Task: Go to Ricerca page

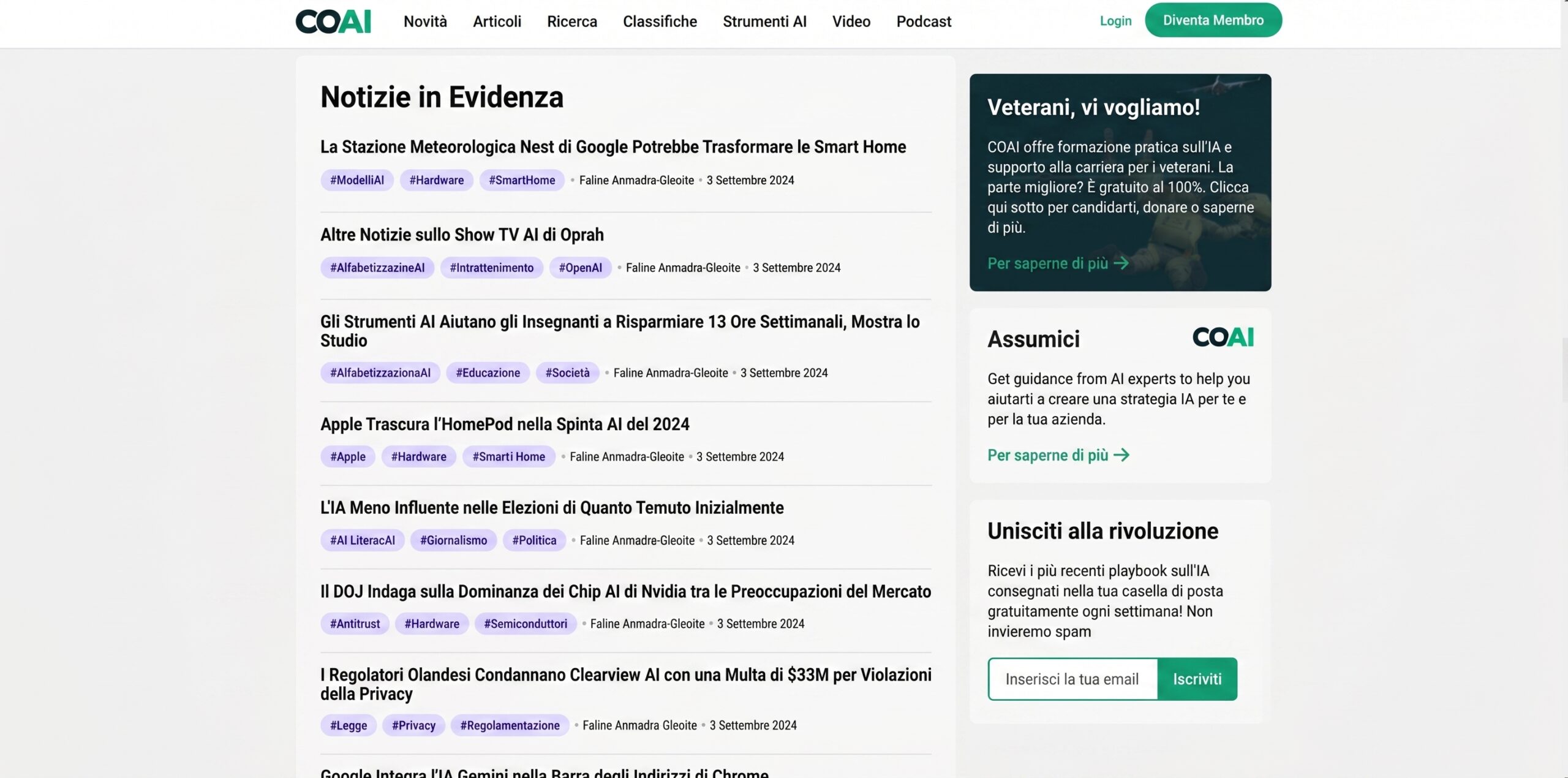Action: click(572, 21)
